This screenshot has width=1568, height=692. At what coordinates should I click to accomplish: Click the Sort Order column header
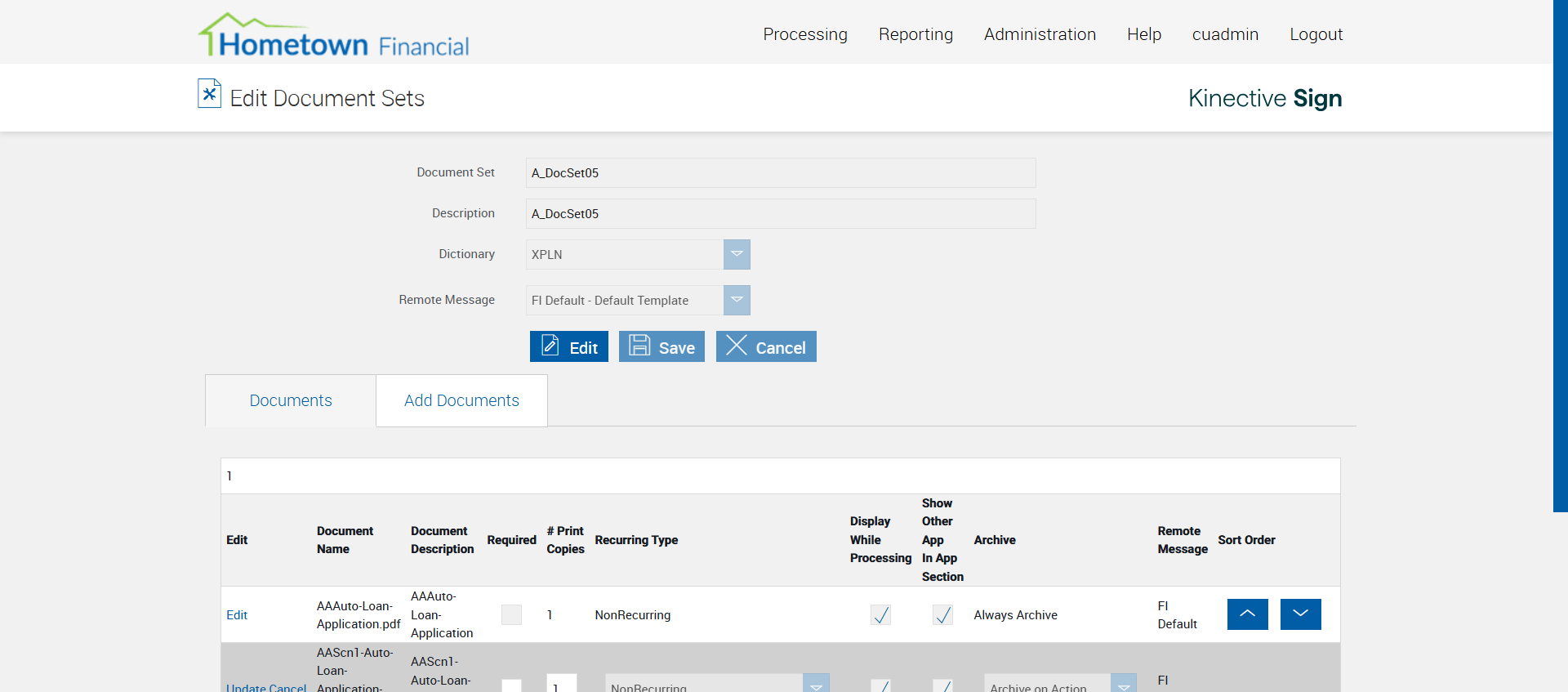pyautogui.click(x=1246, y=540)
